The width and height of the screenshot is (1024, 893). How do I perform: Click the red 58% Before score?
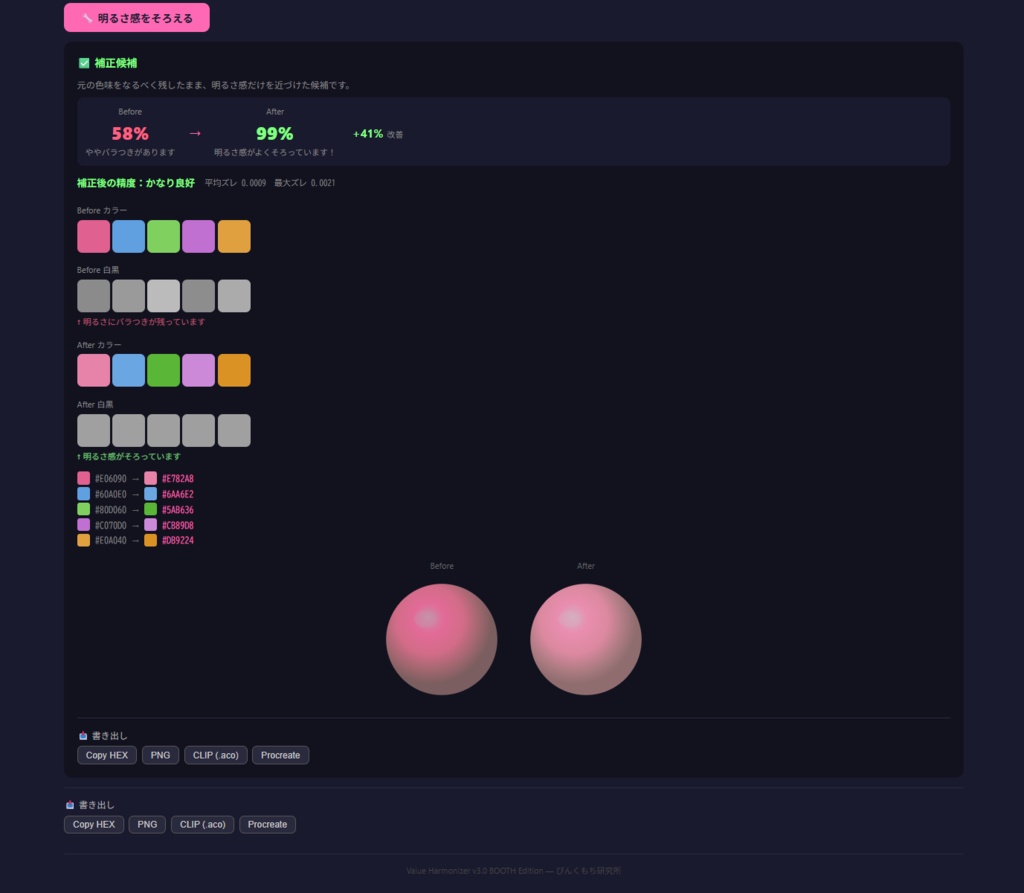click(130, 134)
